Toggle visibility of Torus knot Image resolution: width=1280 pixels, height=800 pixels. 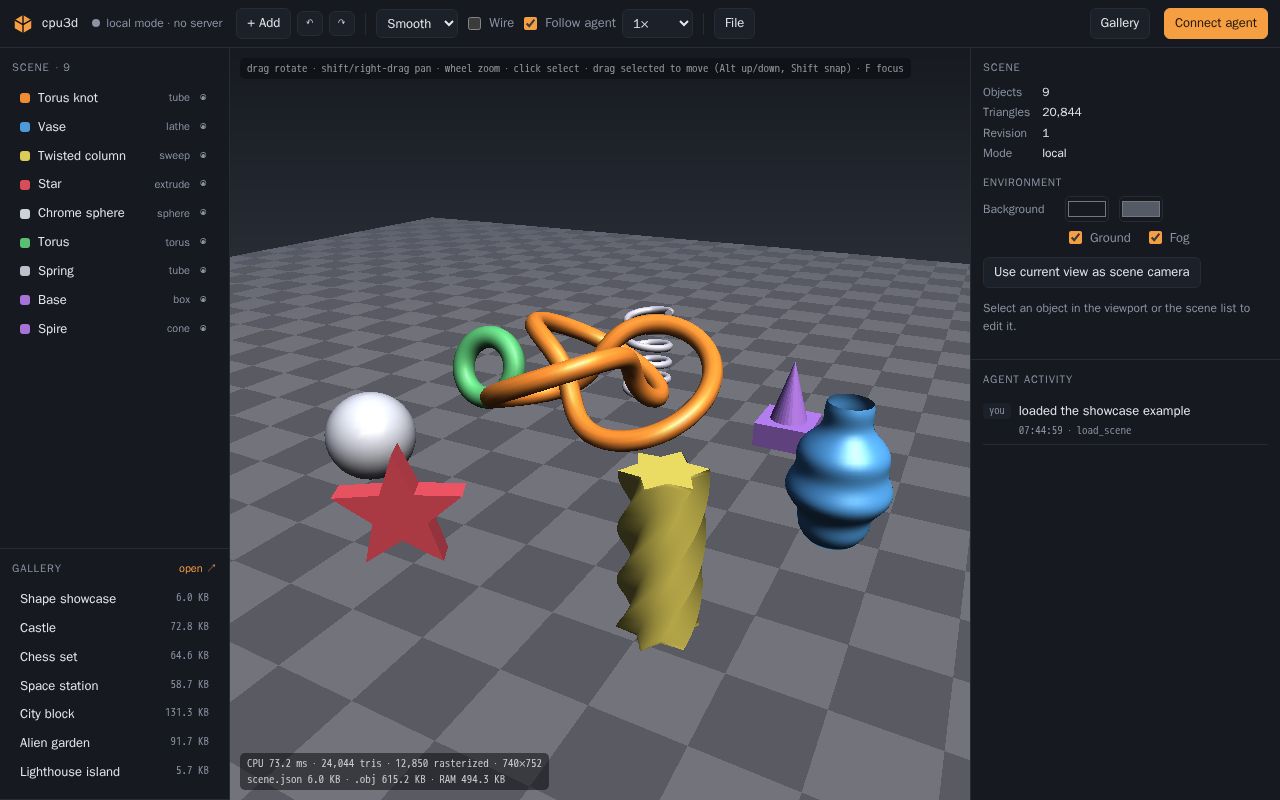point(203,98)
